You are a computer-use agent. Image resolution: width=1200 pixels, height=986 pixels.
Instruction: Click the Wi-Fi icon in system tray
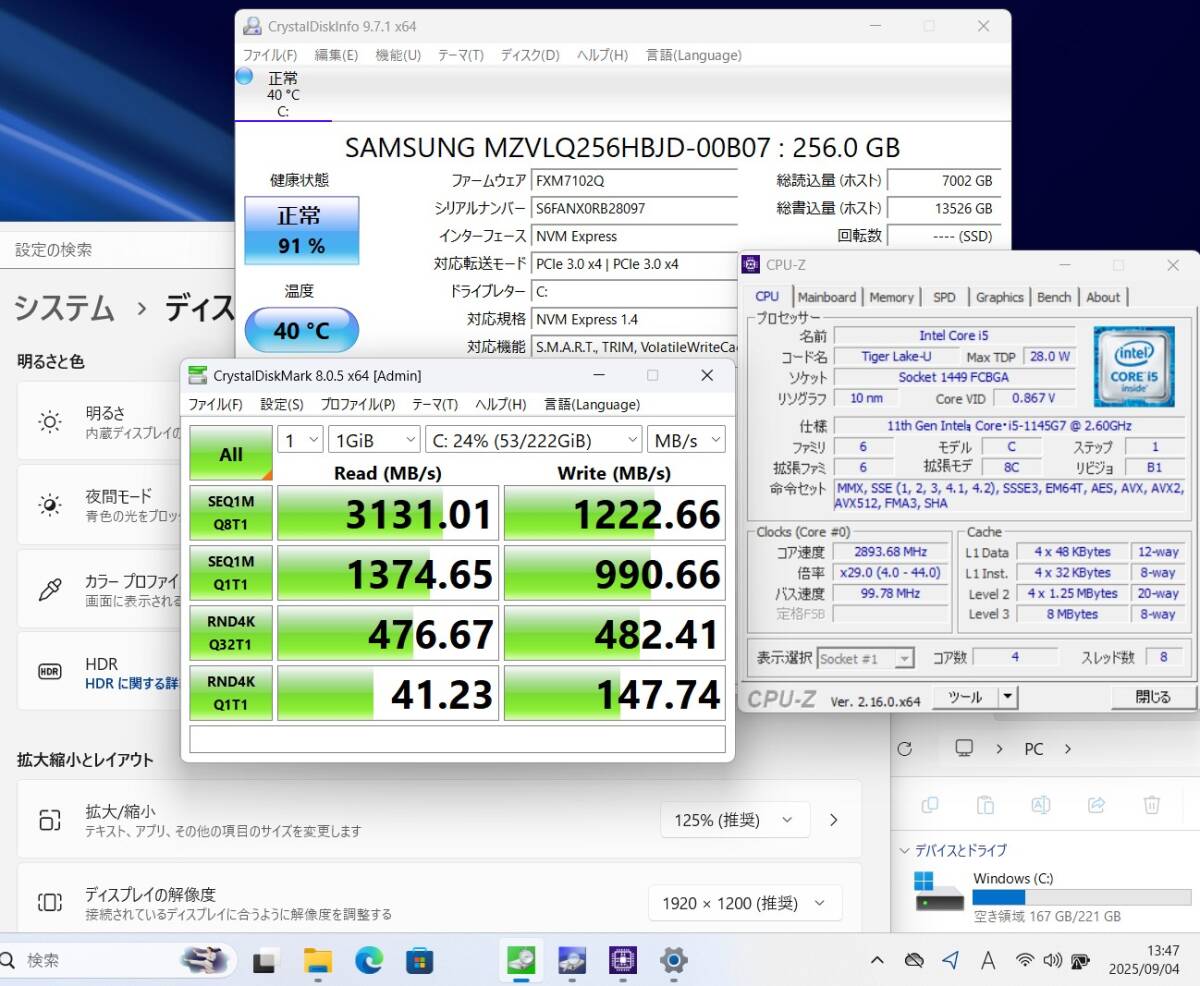click(x=1024, y=961)
